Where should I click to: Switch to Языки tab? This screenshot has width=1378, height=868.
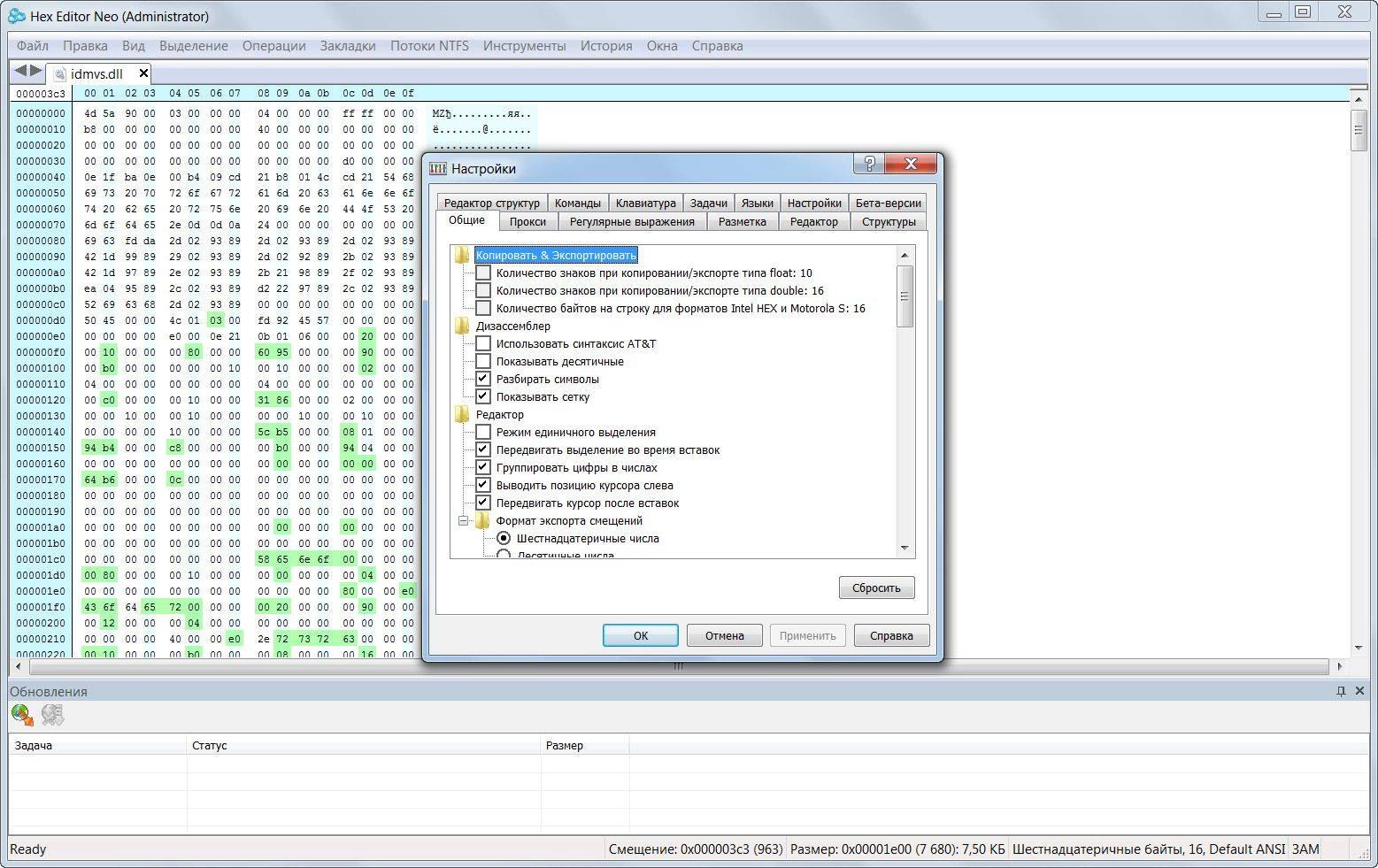point(757,203)
